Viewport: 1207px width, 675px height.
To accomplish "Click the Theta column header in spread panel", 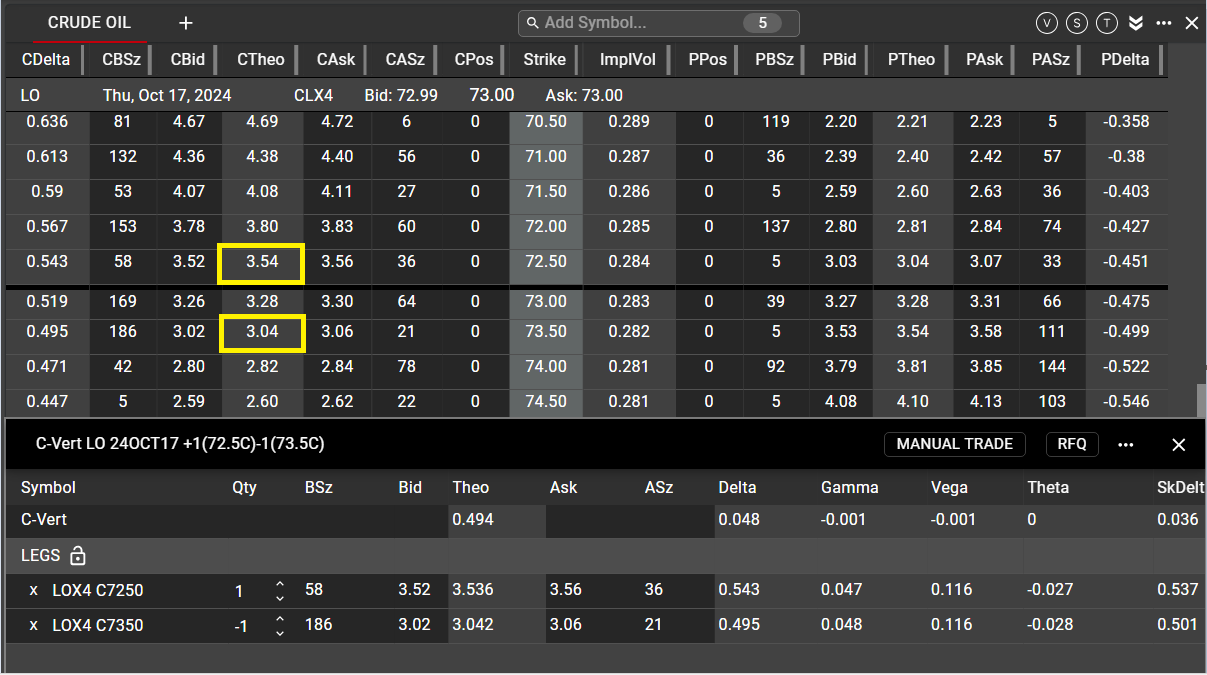I will pos(1047,488).
